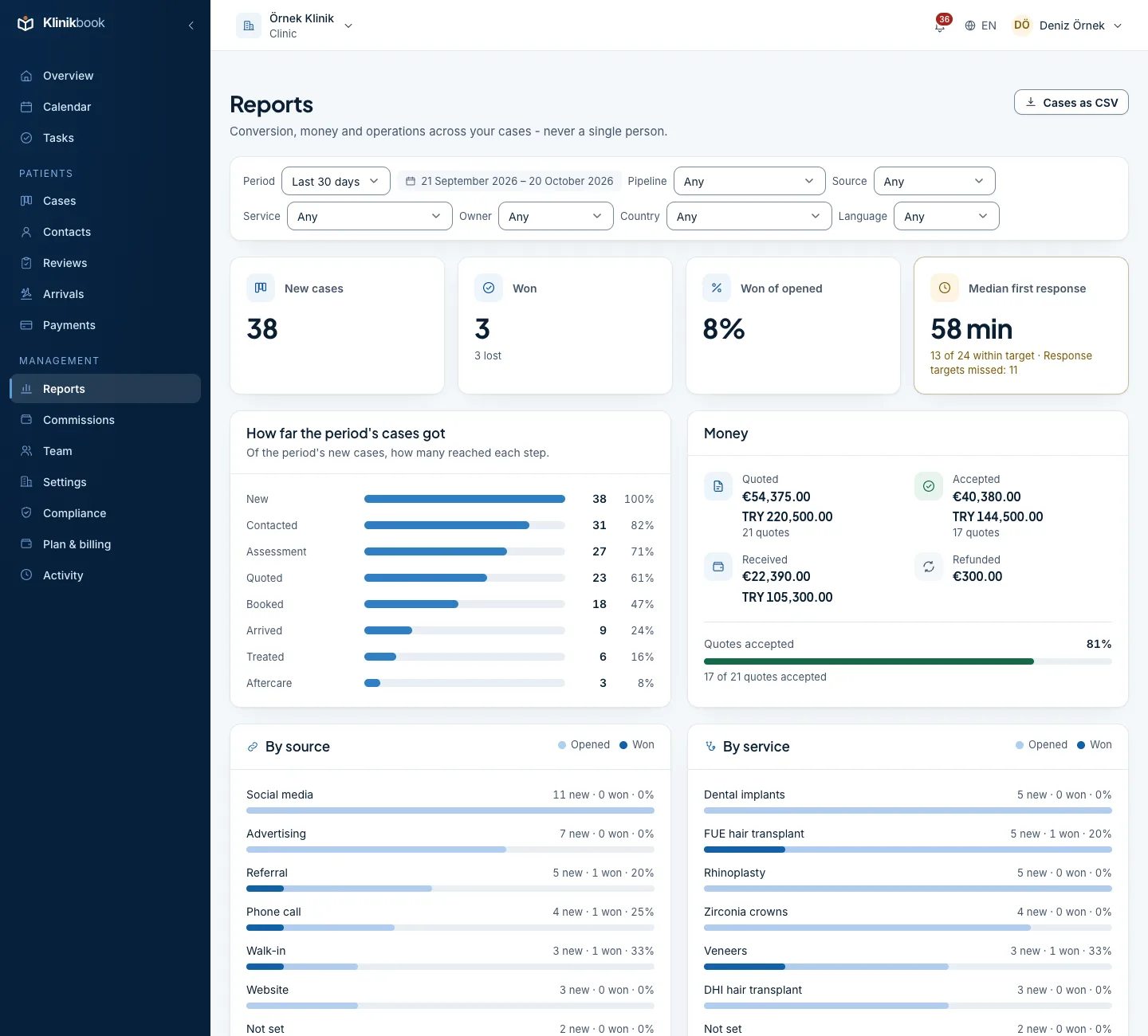Click the Quoted amount €54,375.00
1148x1036 pixels.
point(776,496)
